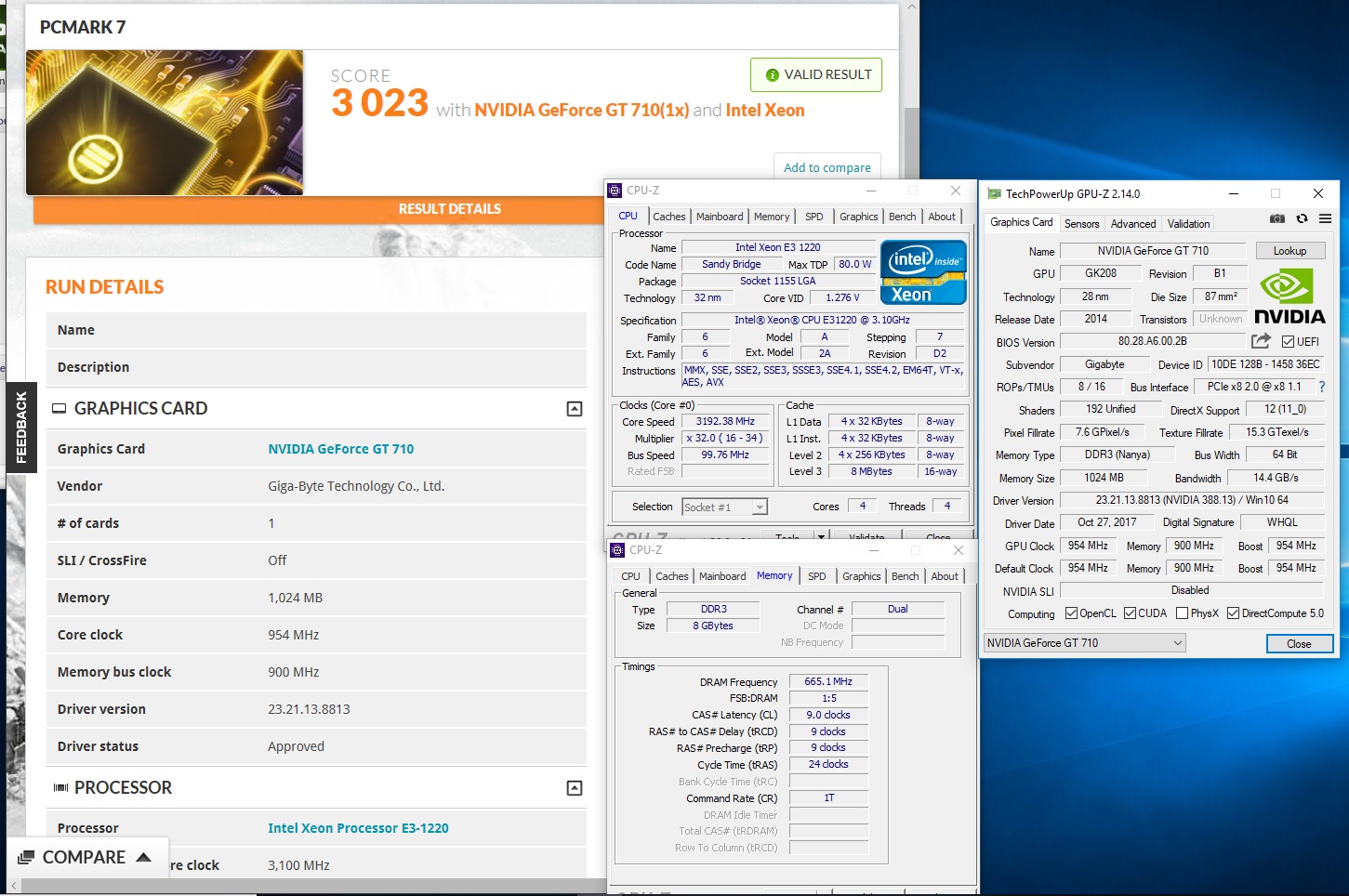Open the Advanced tab in GPU-Z
The height and width of the screenshot is (896, 1349).
(1133, 224)
